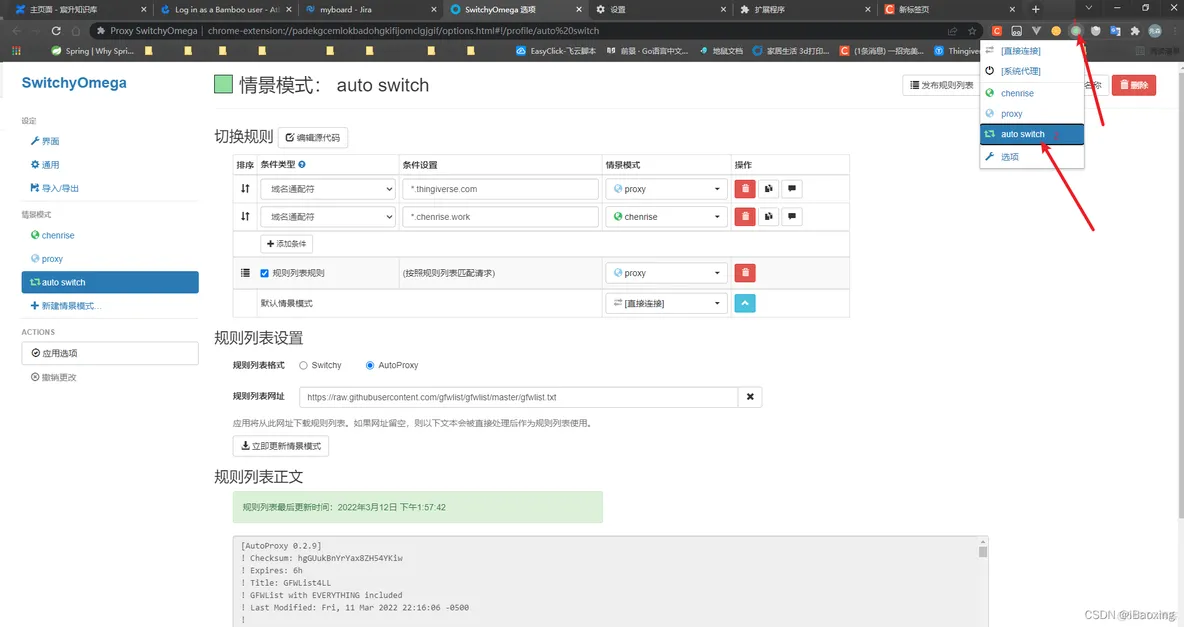Click the edit source code button
1184x627 pixels.
click(x=313, y=137)
